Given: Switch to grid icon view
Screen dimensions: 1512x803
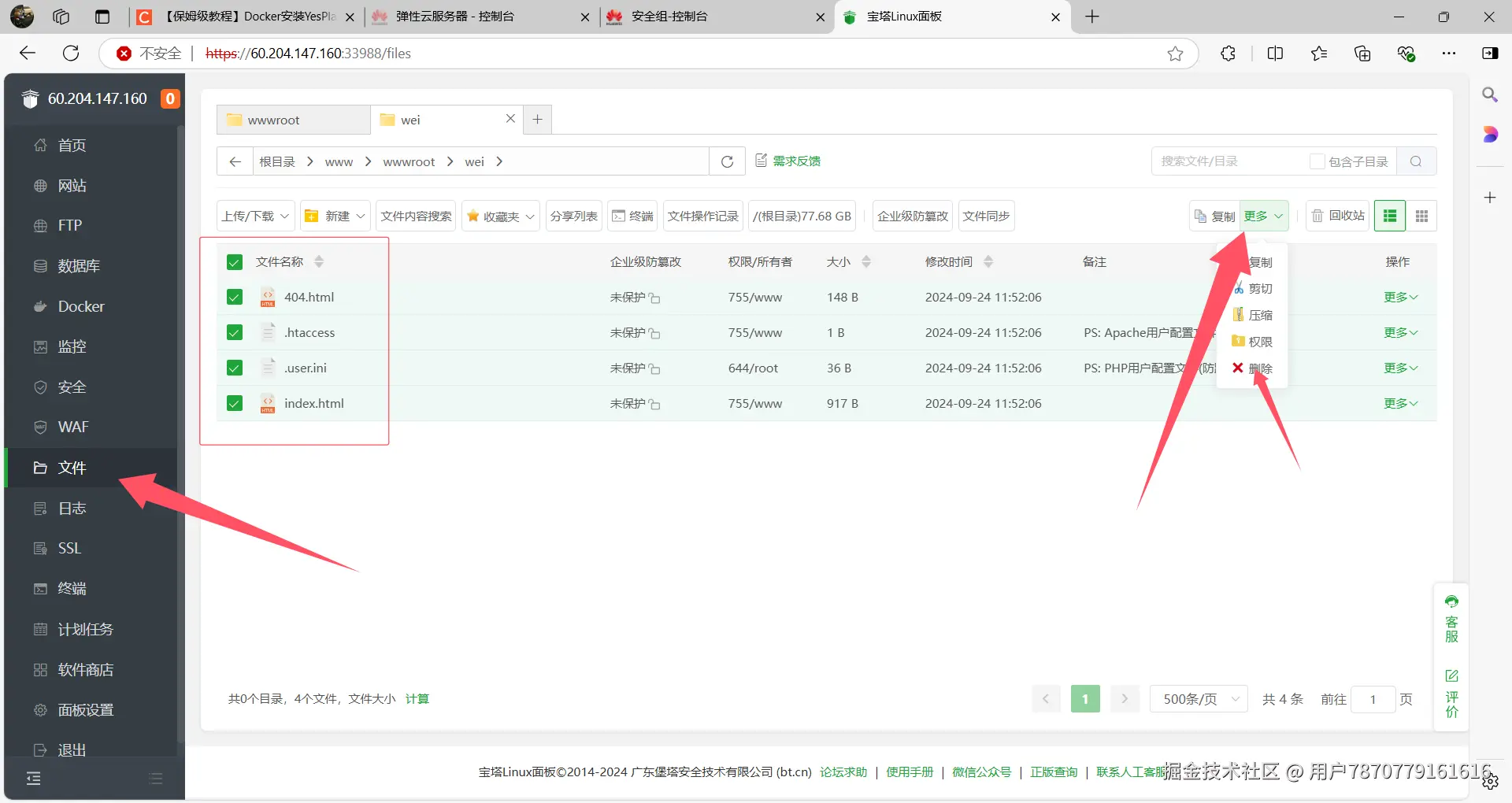Looking at the screenshot, I should (x=1421, y=216).
